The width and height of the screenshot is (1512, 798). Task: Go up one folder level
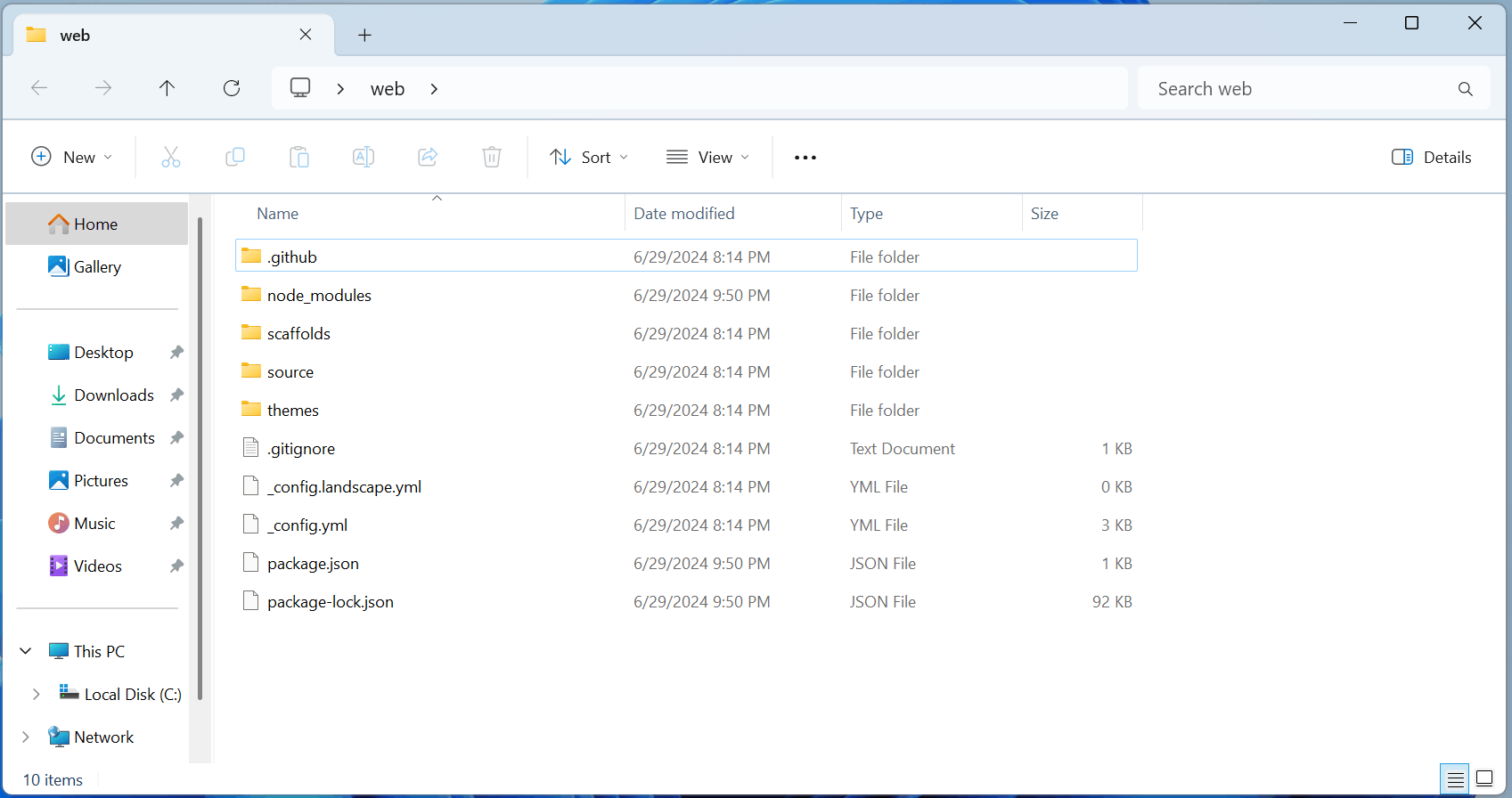pyautogui.click(x=167, y=87)
